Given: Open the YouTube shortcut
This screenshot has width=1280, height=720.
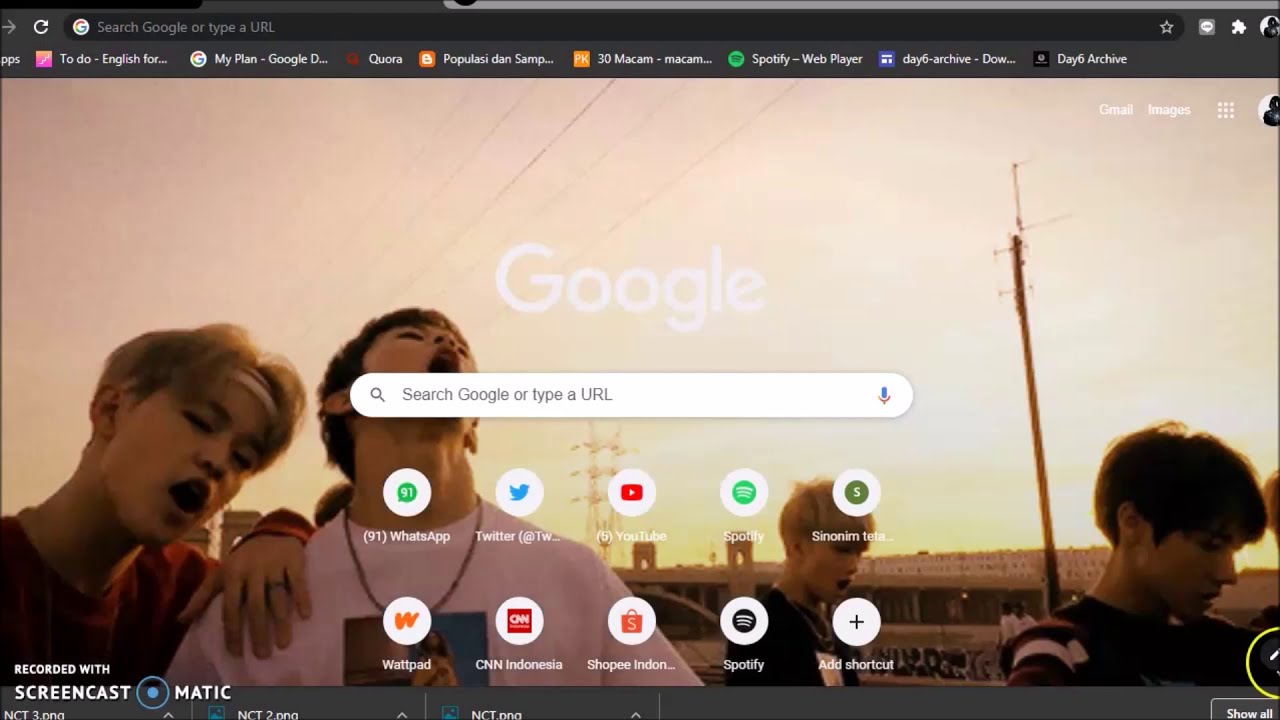Looking at the screenshot, I should point(631,506).
